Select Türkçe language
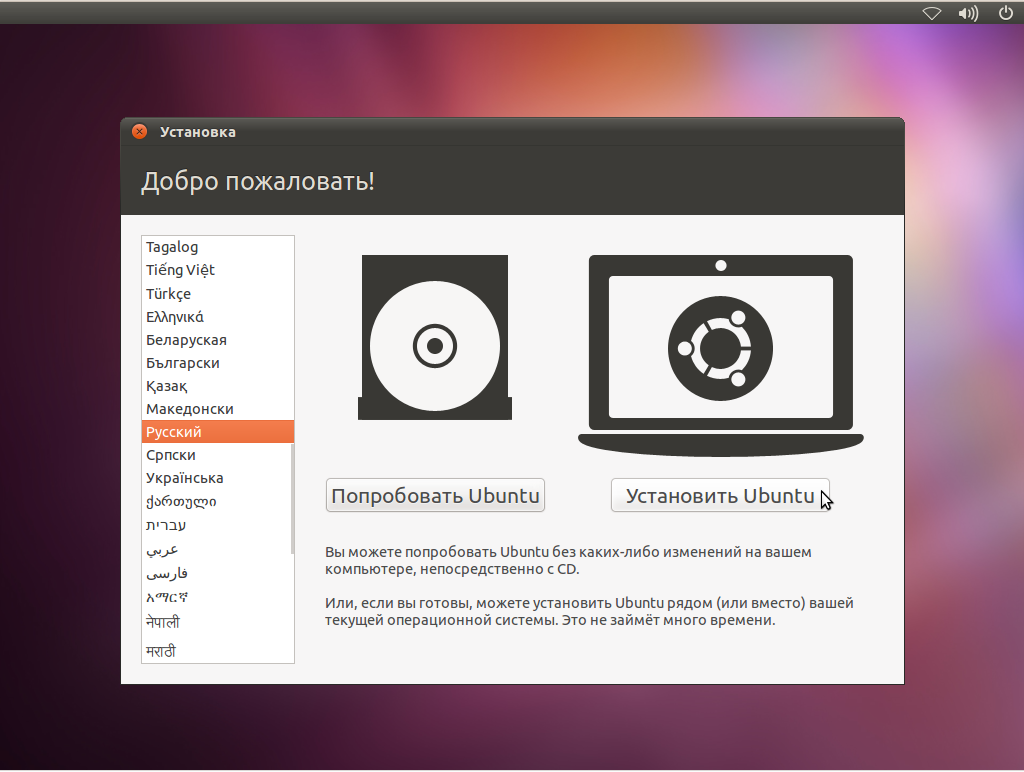Image resolution: width=1024 pixels, height=772 pixels. pos(217,293)
